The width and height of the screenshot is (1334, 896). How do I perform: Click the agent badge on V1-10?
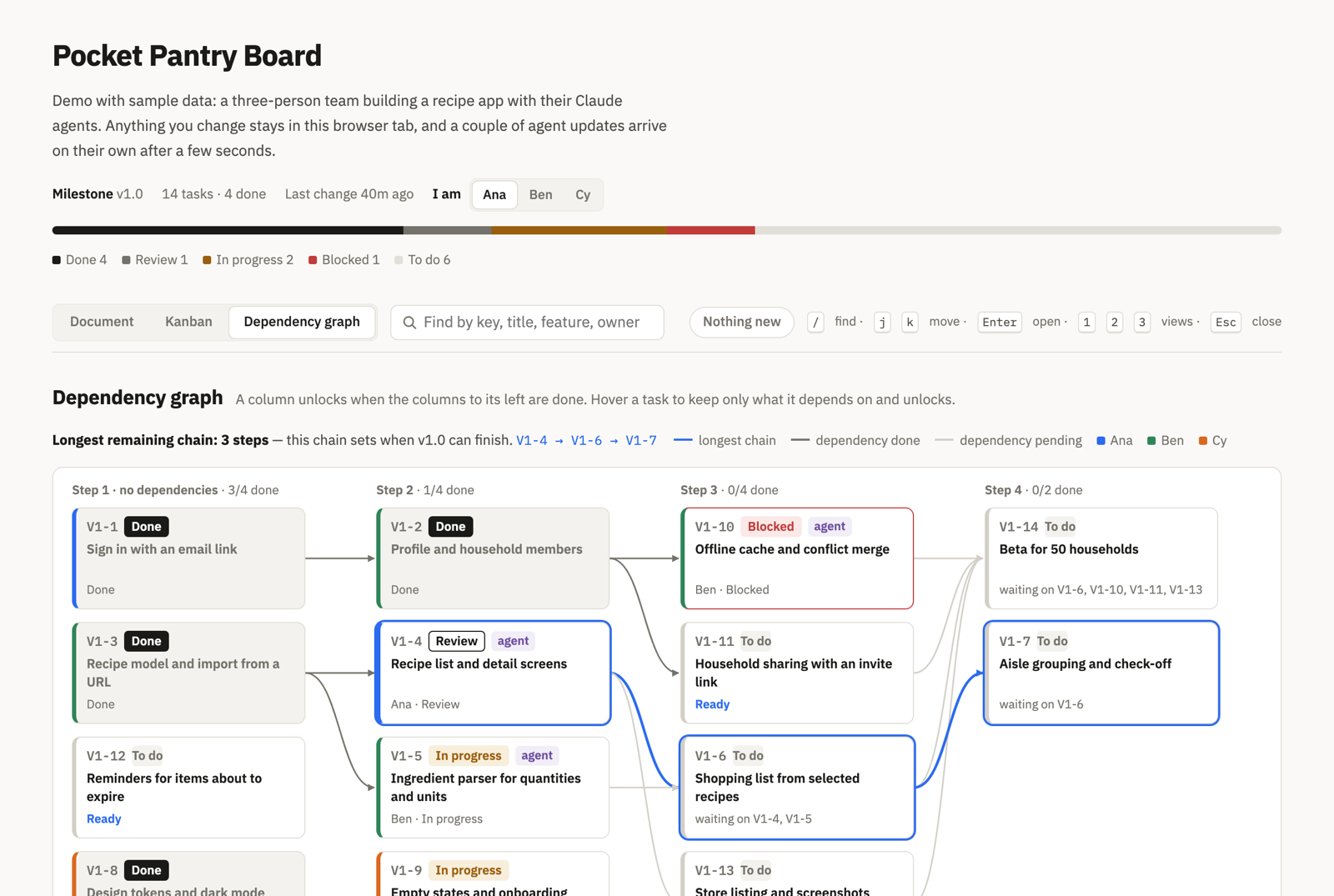[830, 527]
